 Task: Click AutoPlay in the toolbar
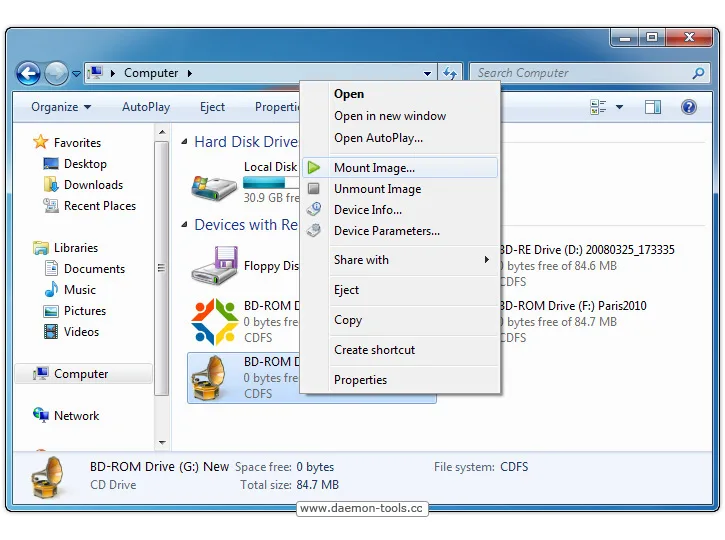pyautogui.click(x=146, y=107)
